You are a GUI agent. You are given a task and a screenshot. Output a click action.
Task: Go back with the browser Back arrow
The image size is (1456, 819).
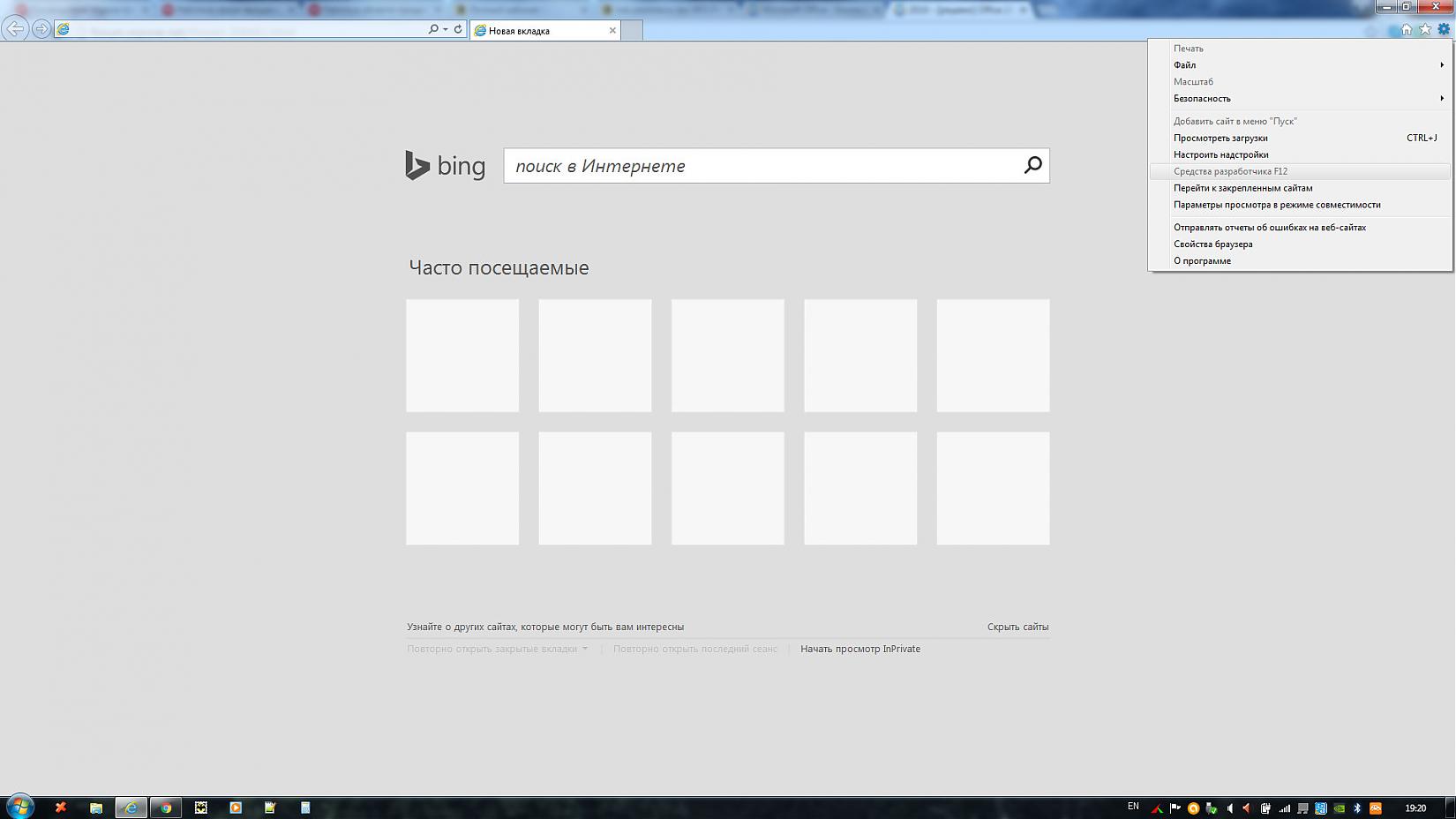click(15, 29)
